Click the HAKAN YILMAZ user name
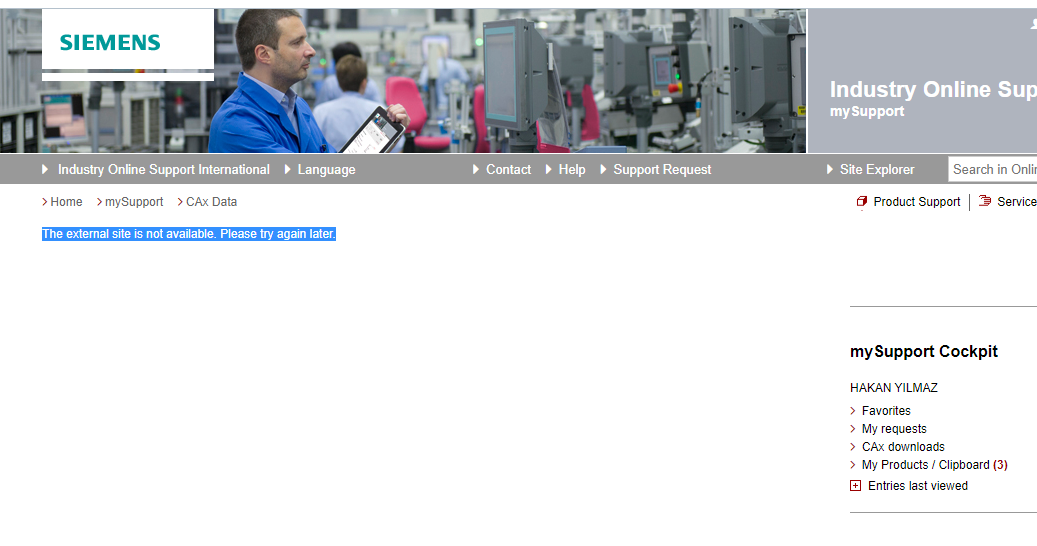The width and height of the screenshot is (1037, 546). (x=893, y=388)
